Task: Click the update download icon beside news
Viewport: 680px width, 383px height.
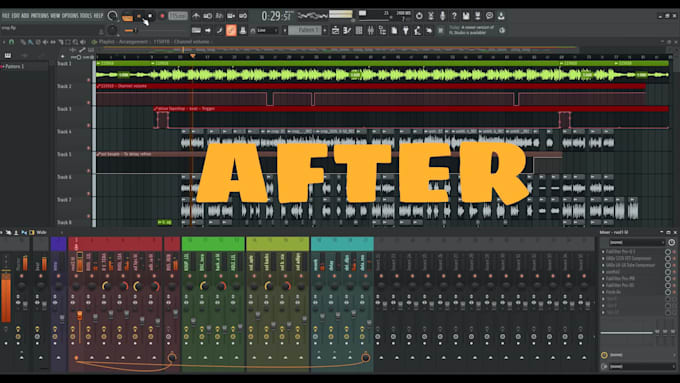Action: (x=502, y=30)
